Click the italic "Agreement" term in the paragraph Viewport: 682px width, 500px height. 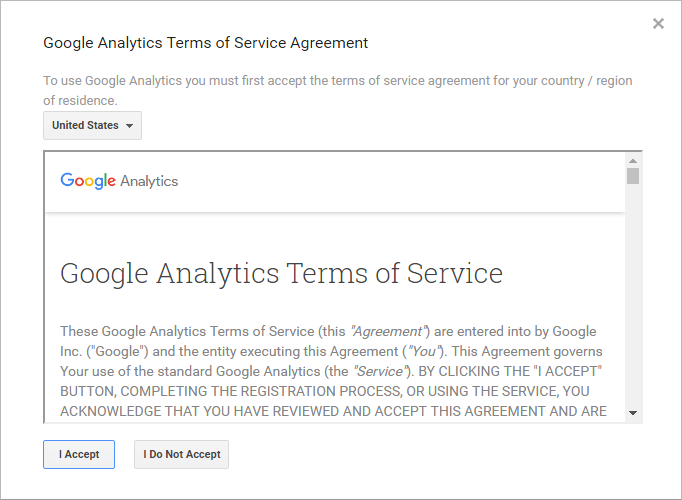(387, 332)
